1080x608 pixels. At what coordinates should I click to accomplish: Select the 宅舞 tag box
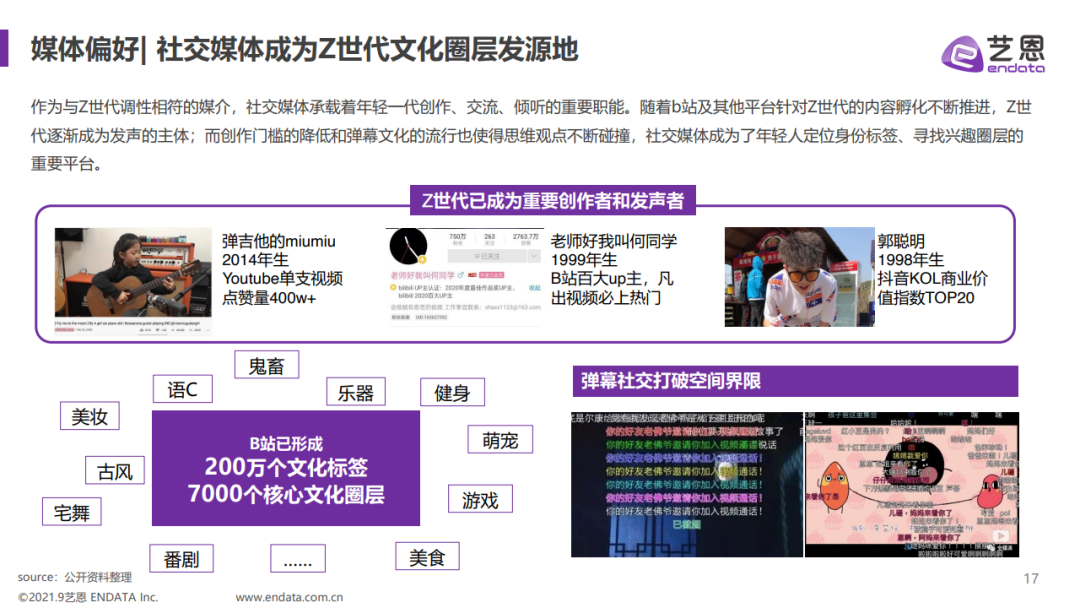(x=72, y=512)
